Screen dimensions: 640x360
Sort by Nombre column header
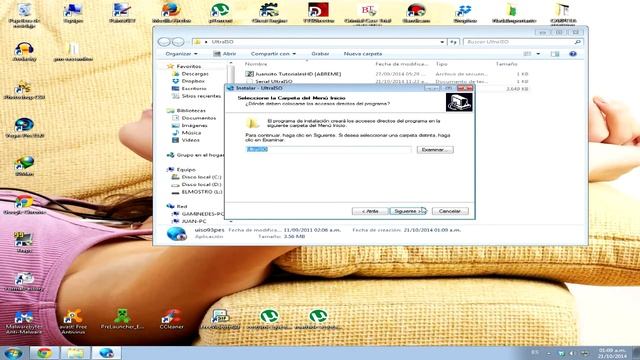click(256, 64)
